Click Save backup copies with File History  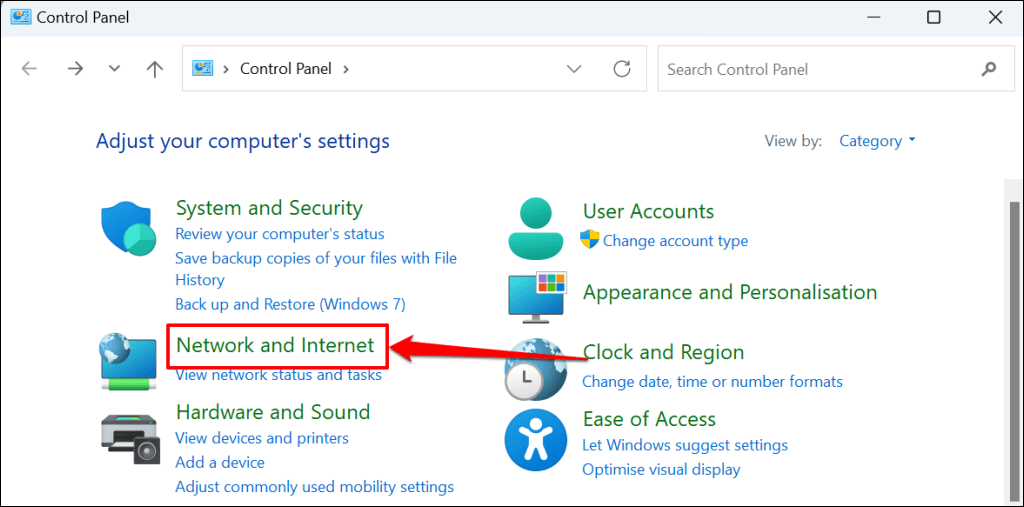(316, 269)
